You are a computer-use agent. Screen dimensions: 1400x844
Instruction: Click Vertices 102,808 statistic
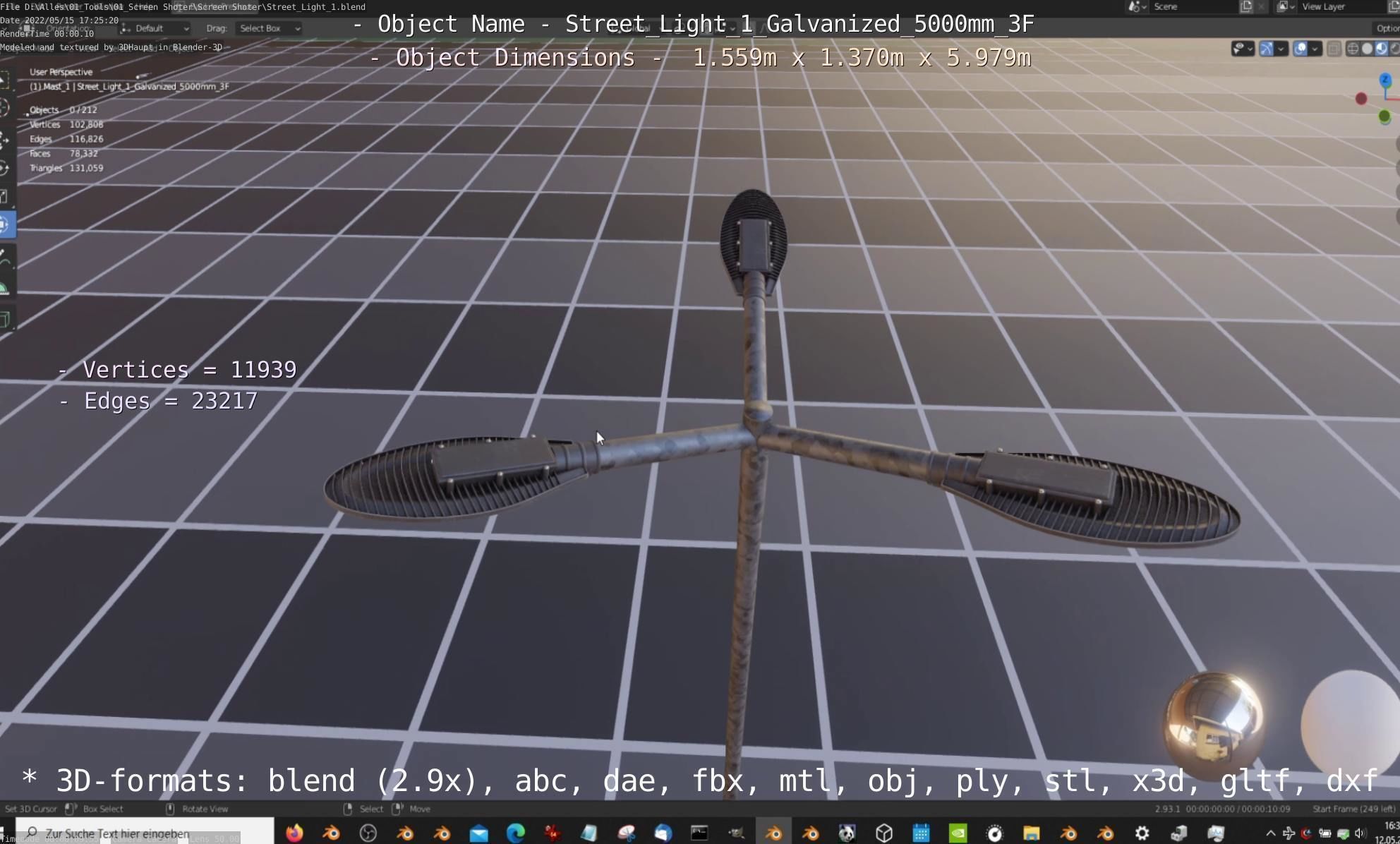66,124
